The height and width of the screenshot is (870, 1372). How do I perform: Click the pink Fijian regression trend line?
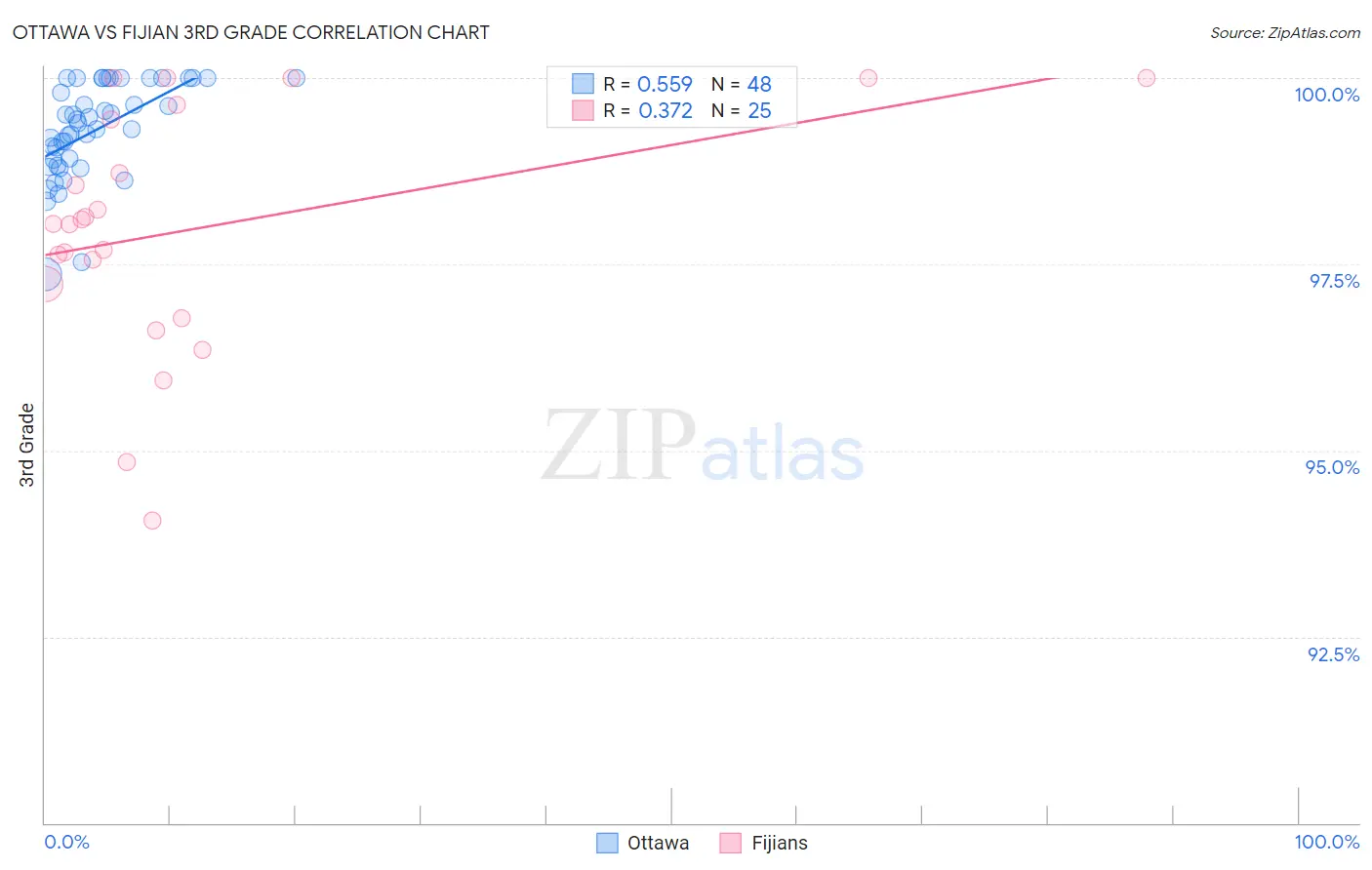[546, 165]
